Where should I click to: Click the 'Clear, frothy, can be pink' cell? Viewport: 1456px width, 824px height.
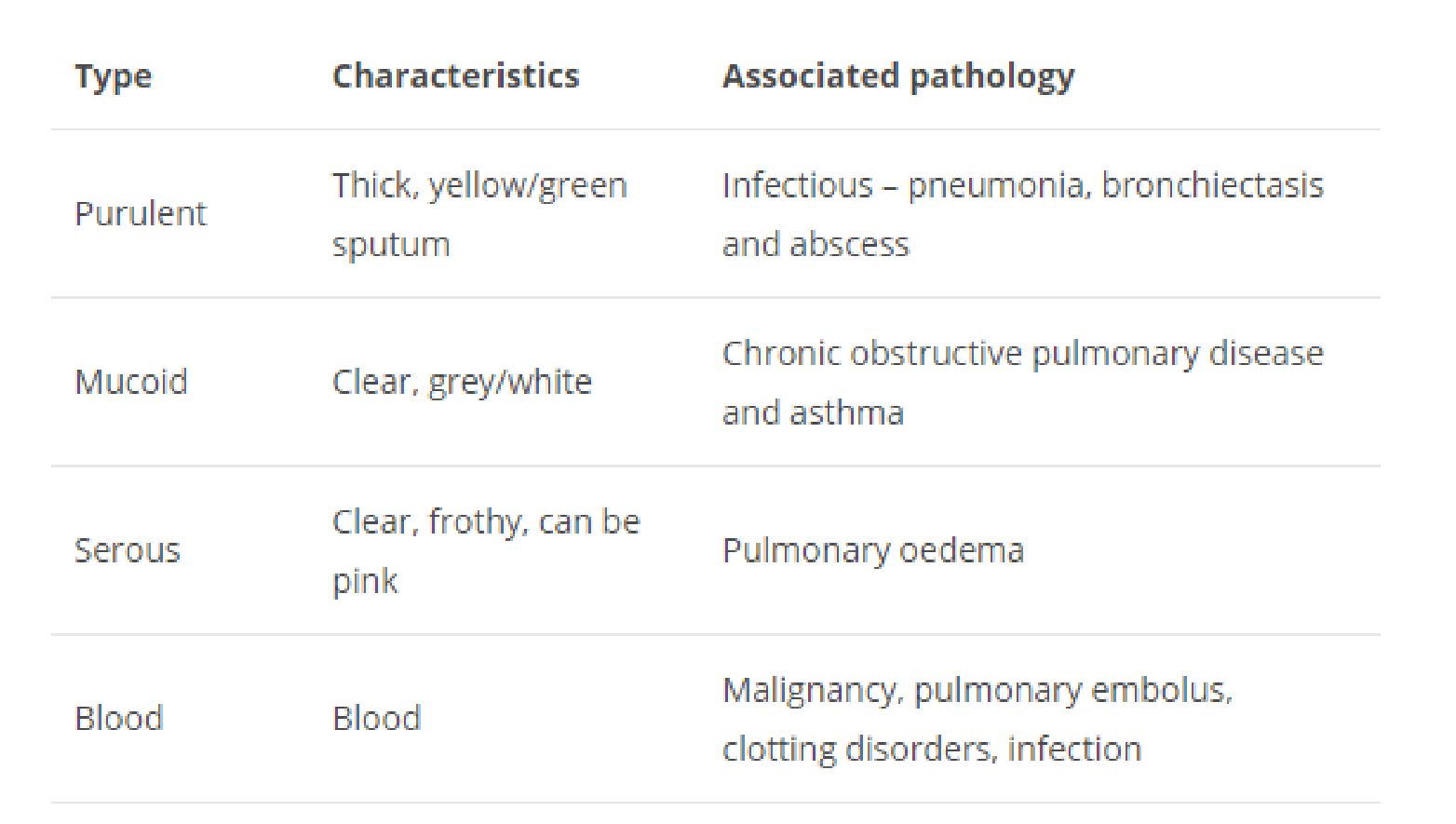point(486,551)
